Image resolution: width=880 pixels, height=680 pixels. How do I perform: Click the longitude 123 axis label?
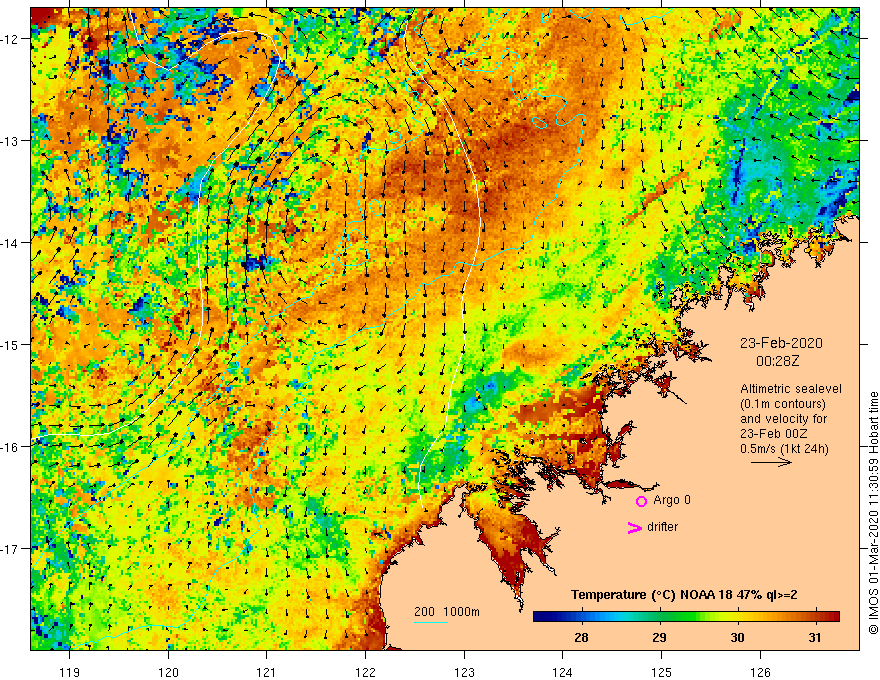[x=464, y=672]
